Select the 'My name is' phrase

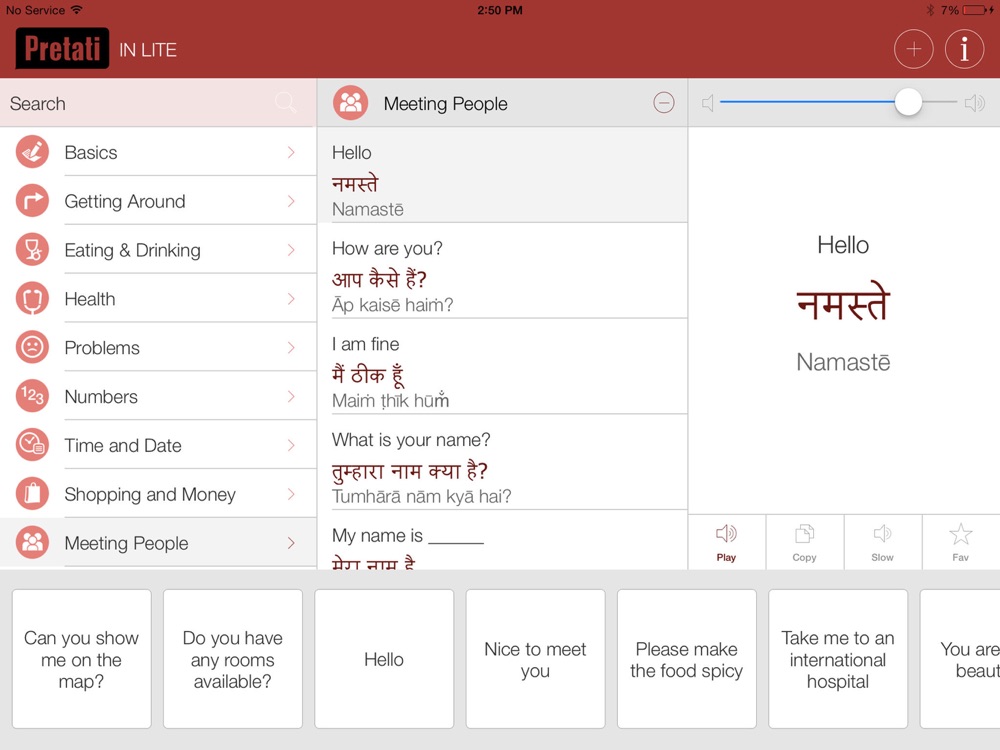503,540
